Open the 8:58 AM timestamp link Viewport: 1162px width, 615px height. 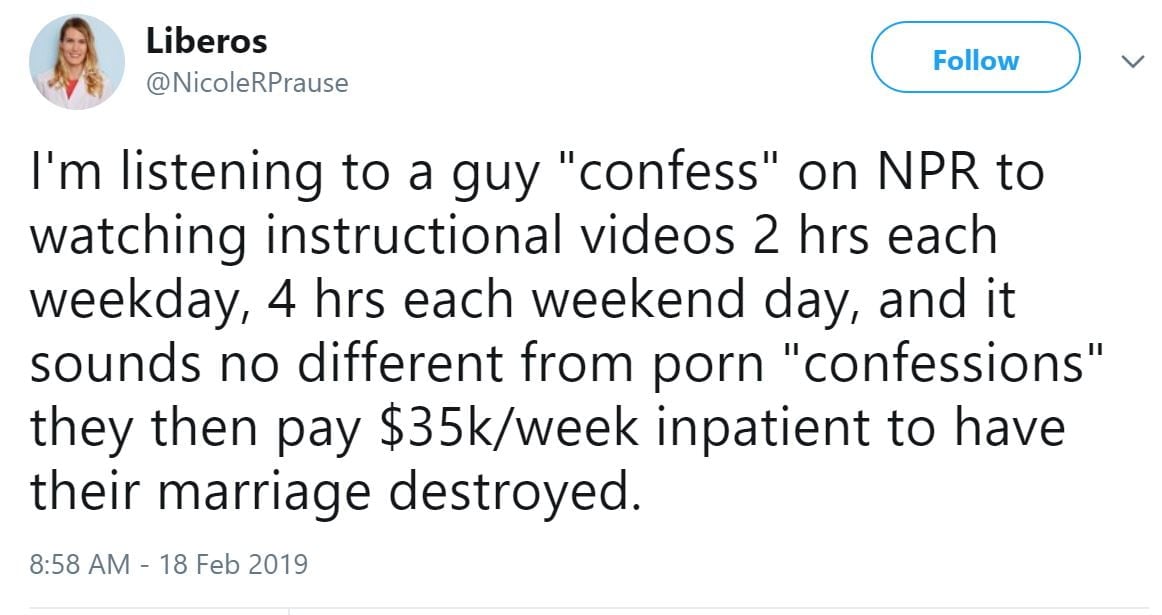pos(80,564)
